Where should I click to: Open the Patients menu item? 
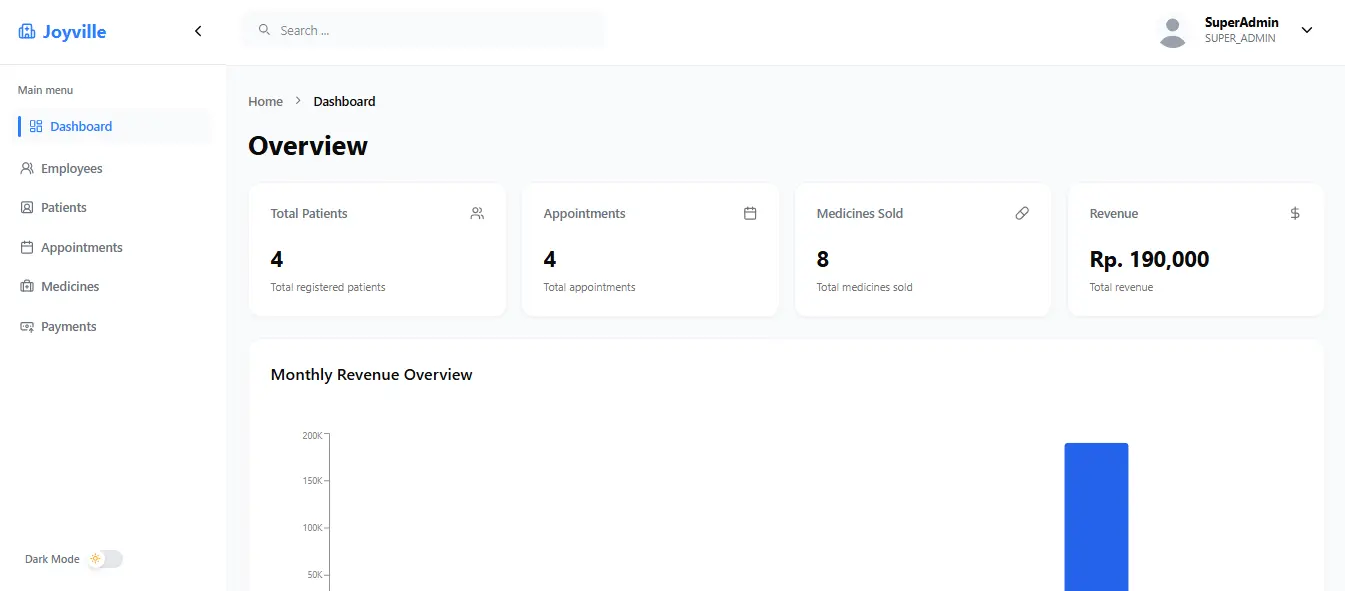63,208
